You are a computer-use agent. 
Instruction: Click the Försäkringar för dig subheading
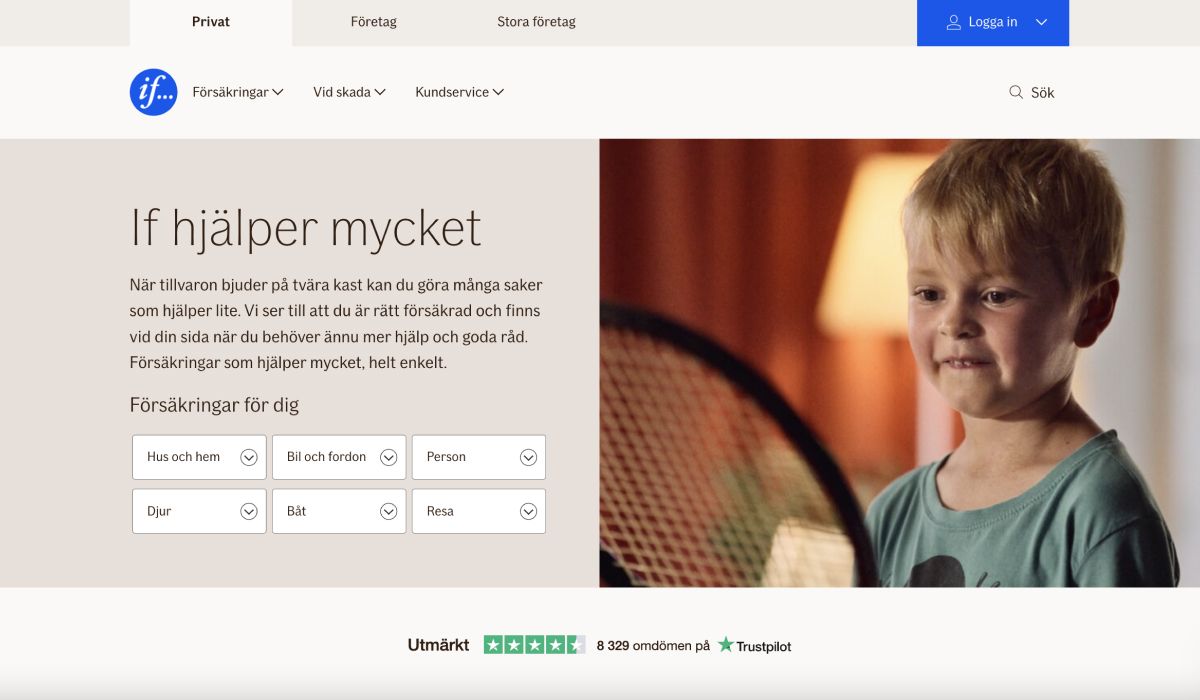click(x=214, y=405)
